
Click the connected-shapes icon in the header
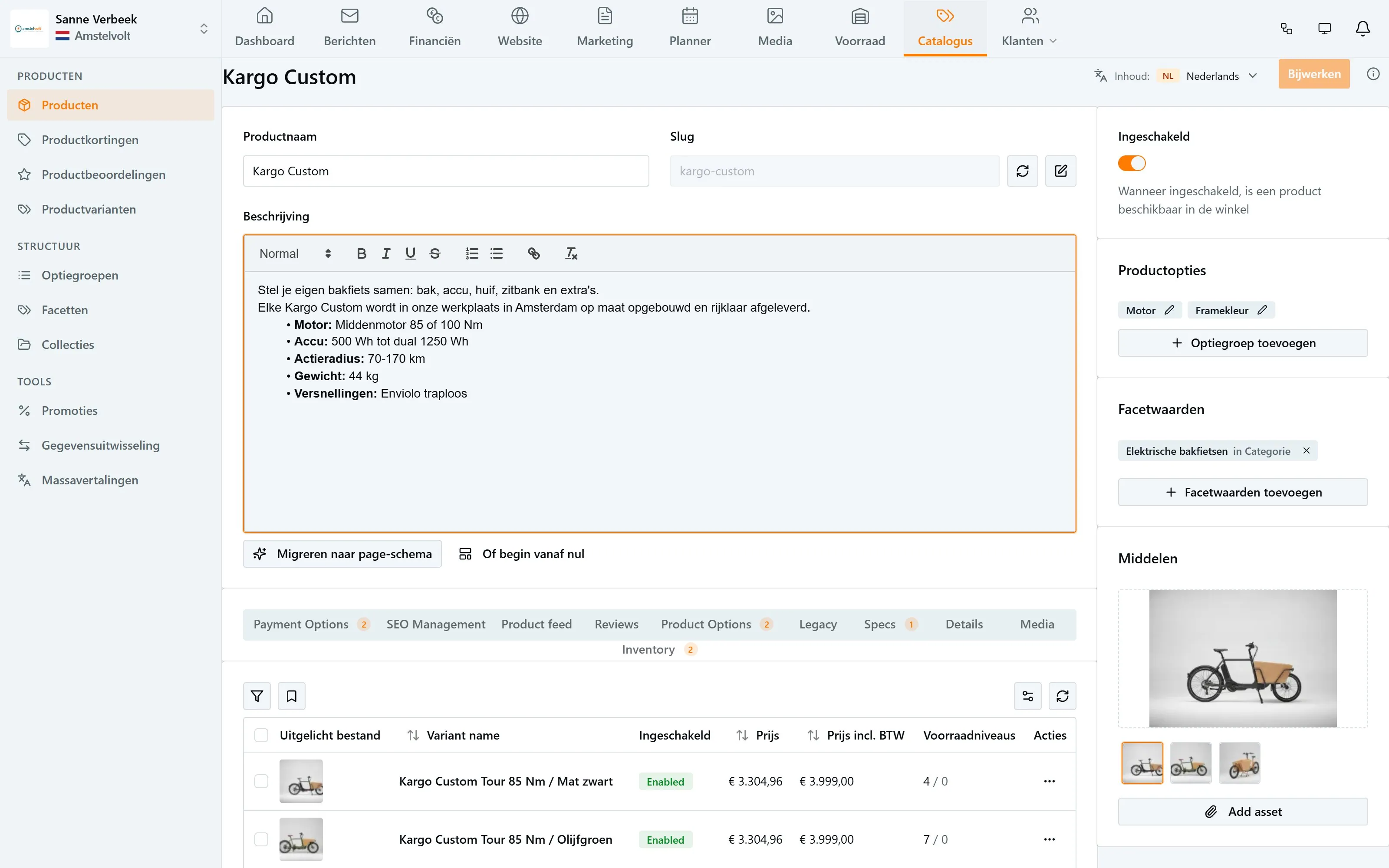coord(1286,29)
